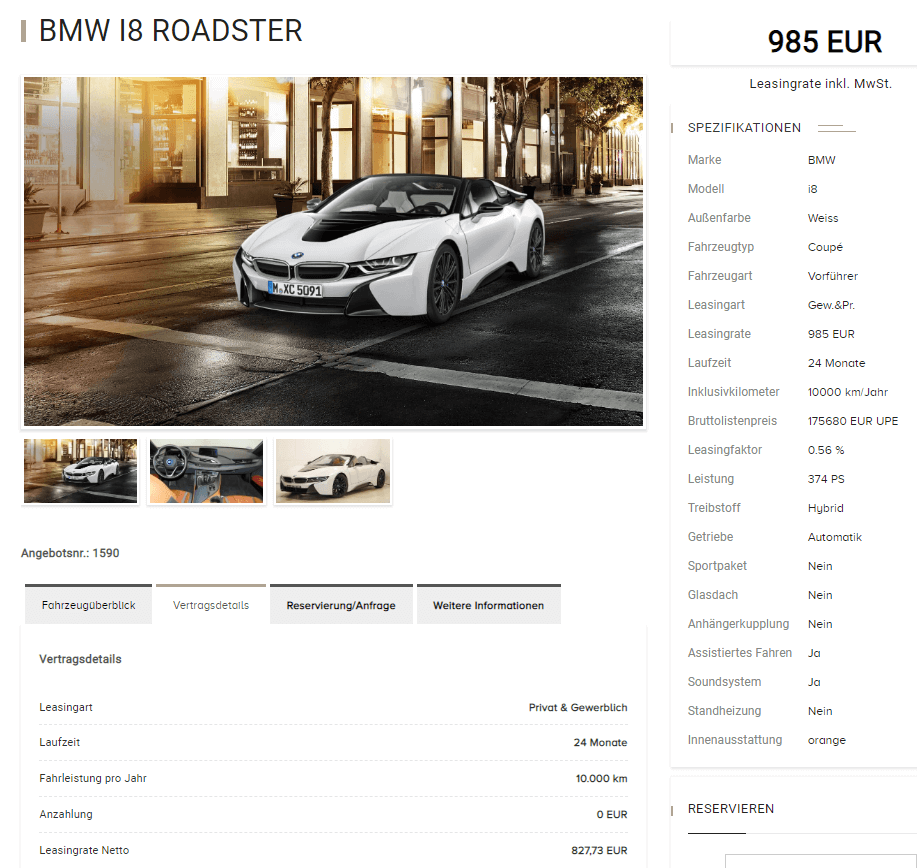Screen dimensions: 917x868
Task: Click the Fahrzeugtyp value 'Coupé'
Action: tap(825, 247)
